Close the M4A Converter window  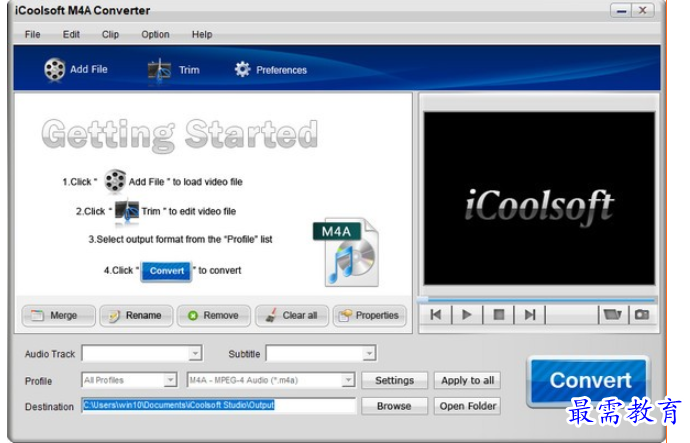(x=642, y=11)
